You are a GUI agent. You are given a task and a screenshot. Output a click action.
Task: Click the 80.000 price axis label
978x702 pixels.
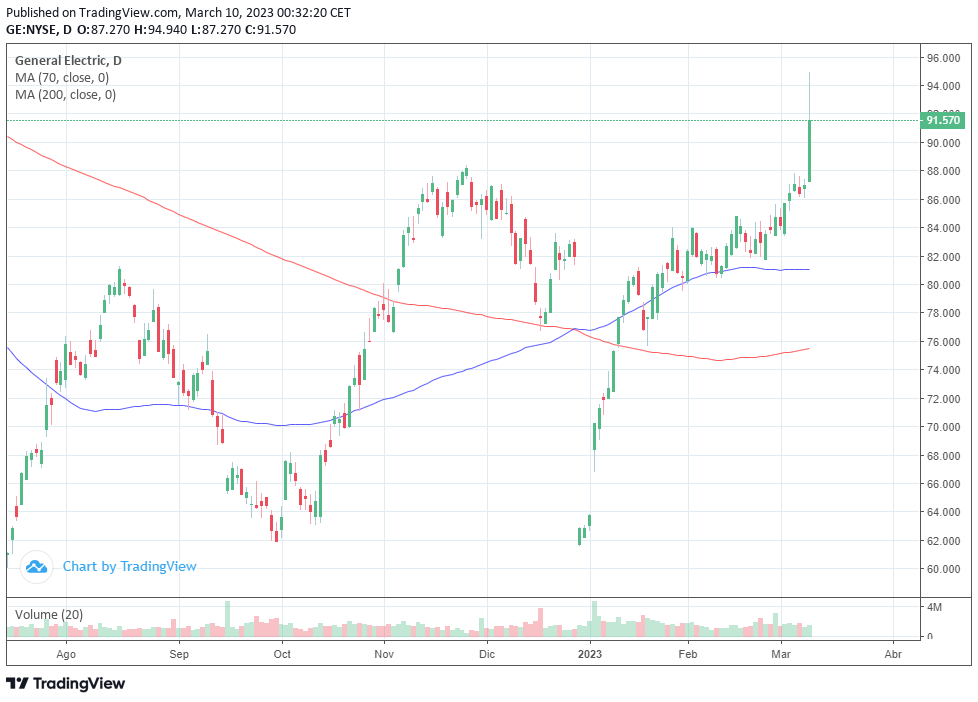tap(943, 285)
